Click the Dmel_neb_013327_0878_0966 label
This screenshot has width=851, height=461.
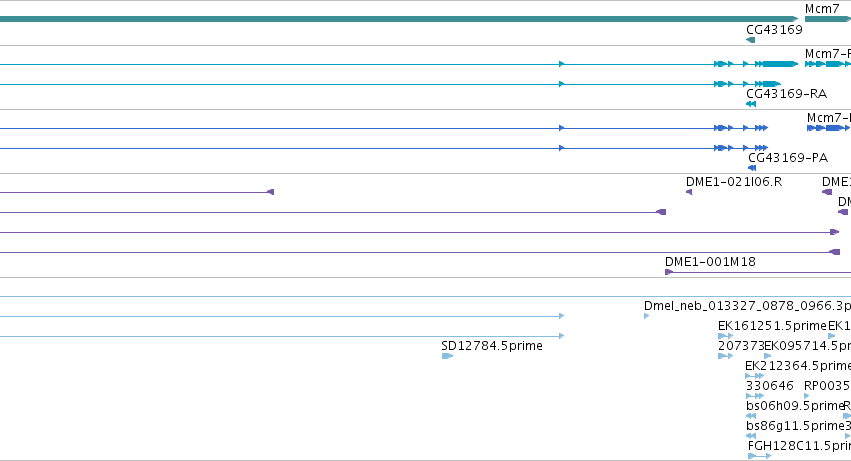click(747, 306)
